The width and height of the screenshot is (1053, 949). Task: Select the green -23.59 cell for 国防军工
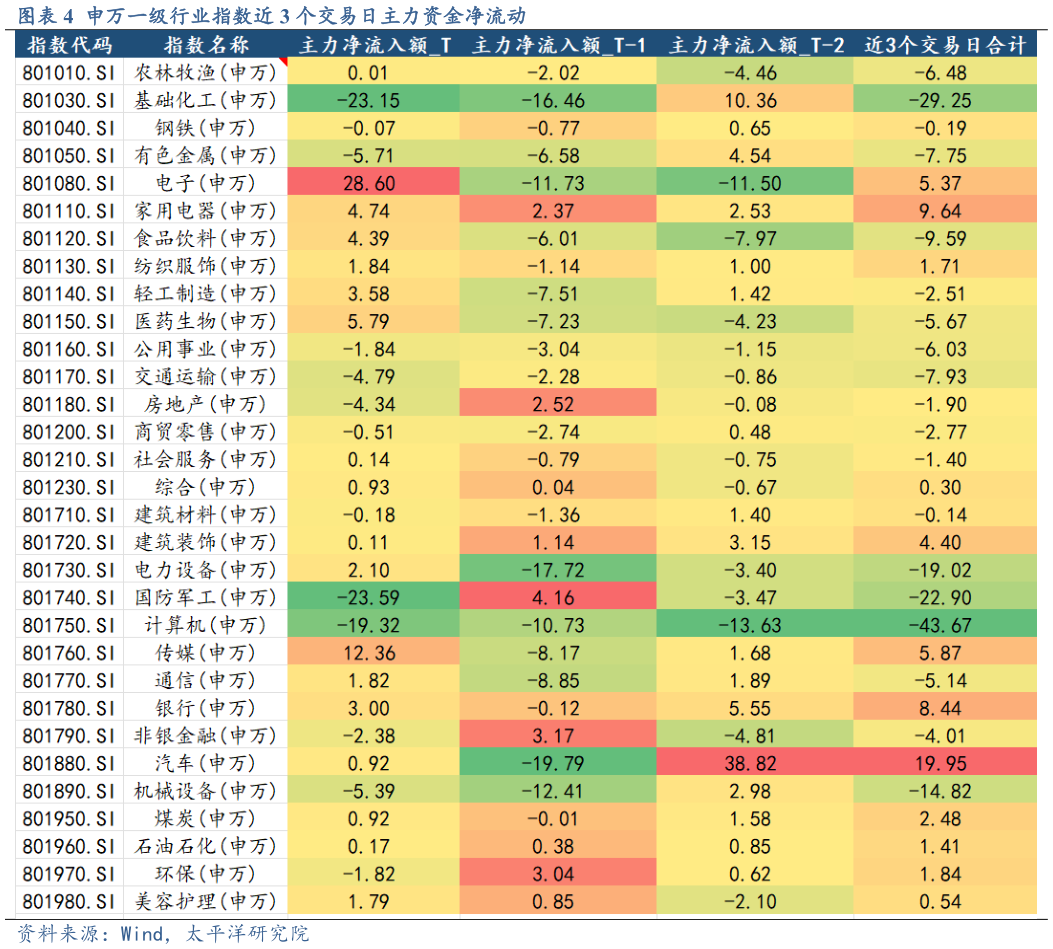coord(371,597)
